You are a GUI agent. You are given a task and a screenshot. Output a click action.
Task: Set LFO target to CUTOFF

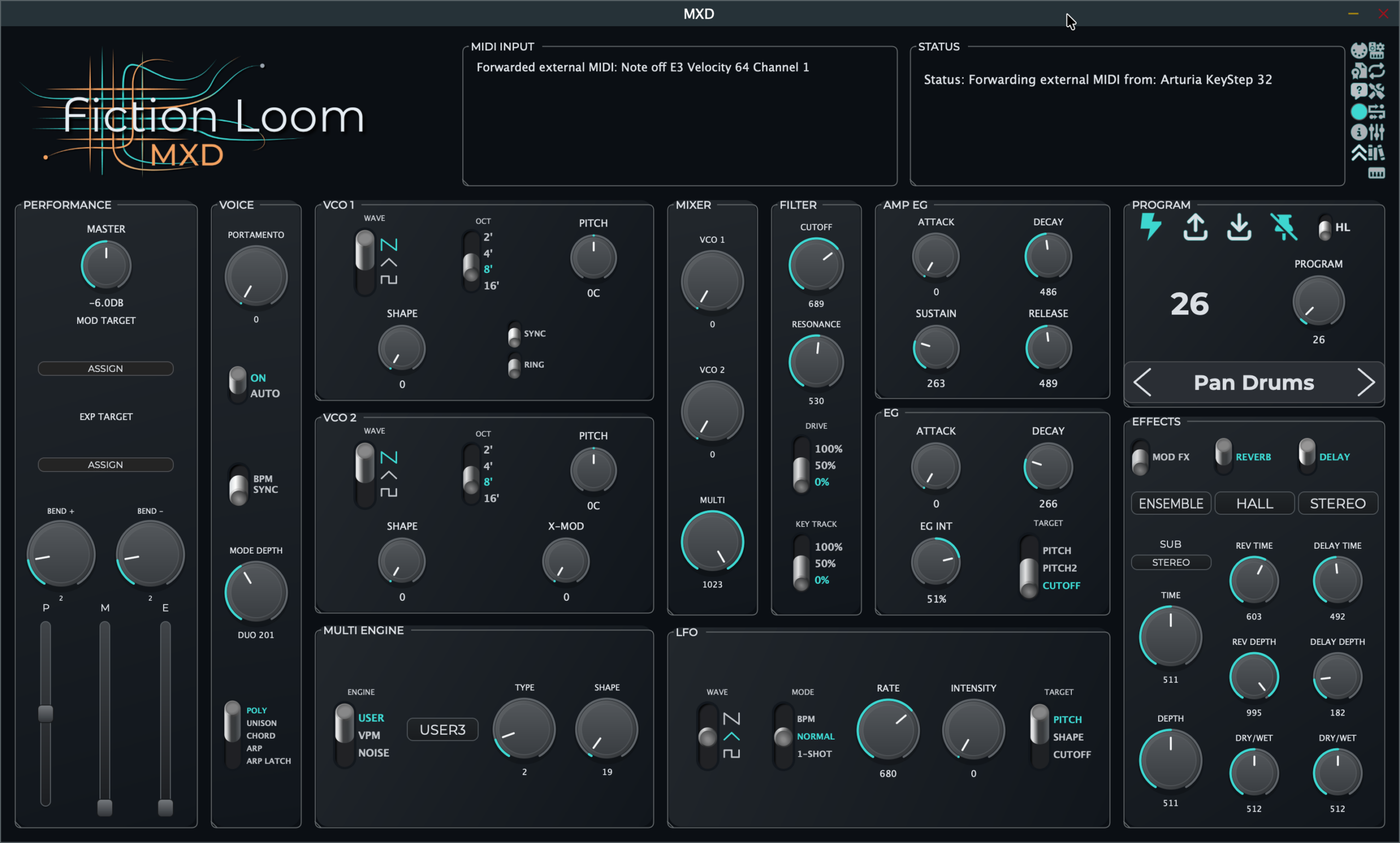[1072, 754]
